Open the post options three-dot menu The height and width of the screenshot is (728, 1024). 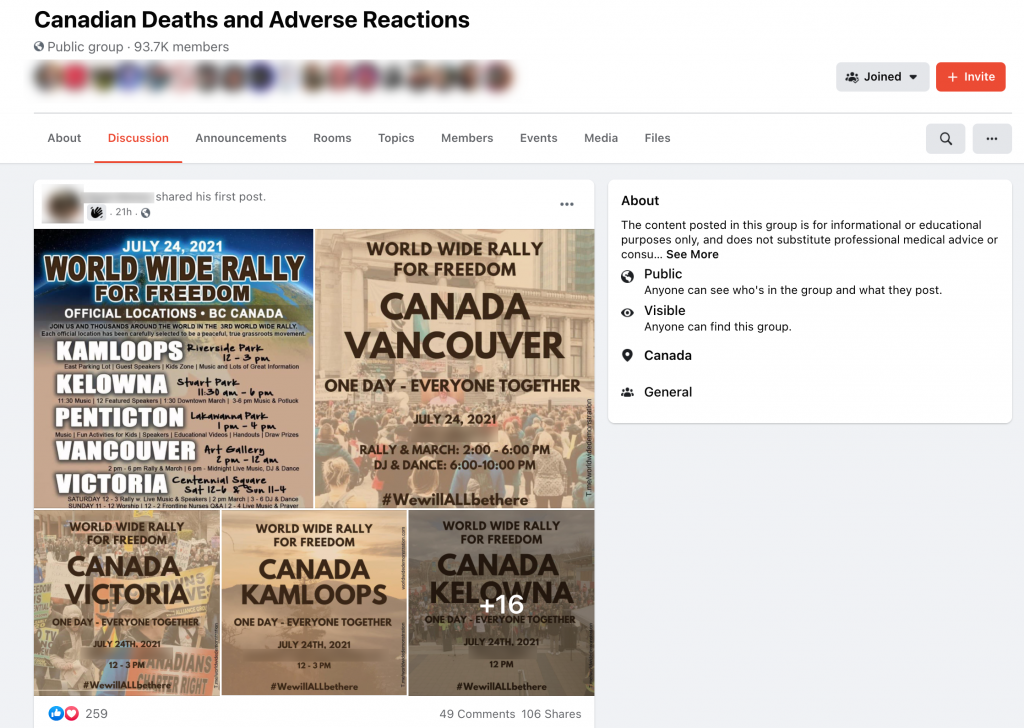567,204
